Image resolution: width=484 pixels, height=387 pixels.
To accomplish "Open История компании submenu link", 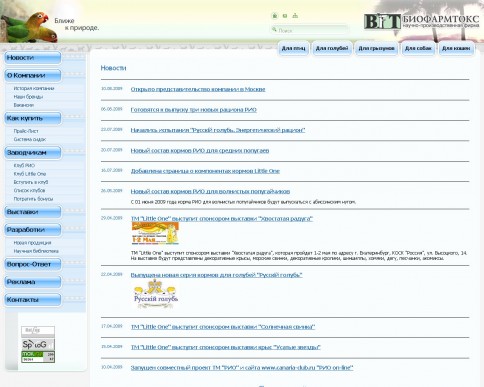I will (34, 88).
